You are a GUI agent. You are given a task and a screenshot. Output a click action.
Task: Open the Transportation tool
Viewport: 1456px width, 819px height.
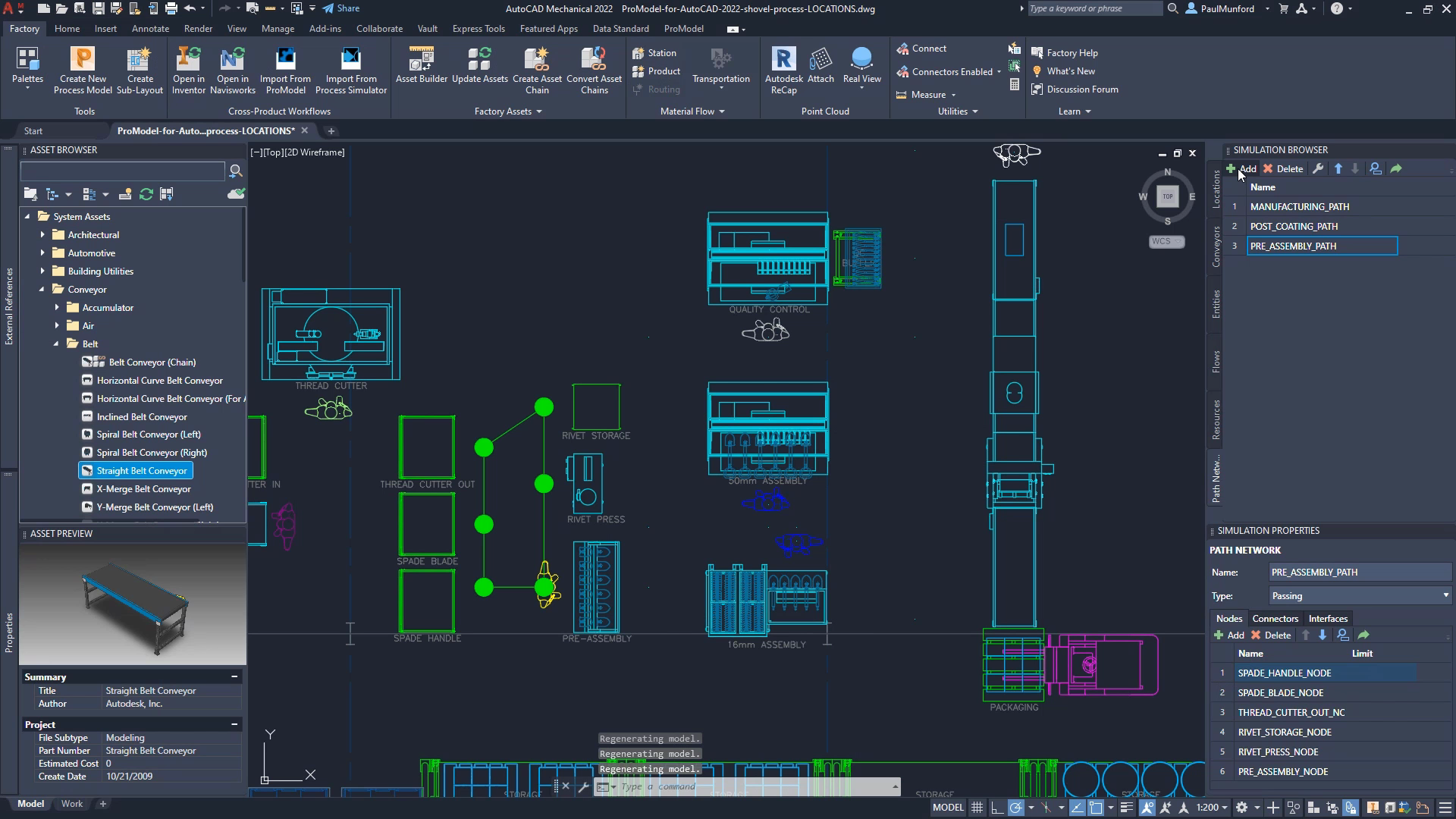[x=720, y=68]
